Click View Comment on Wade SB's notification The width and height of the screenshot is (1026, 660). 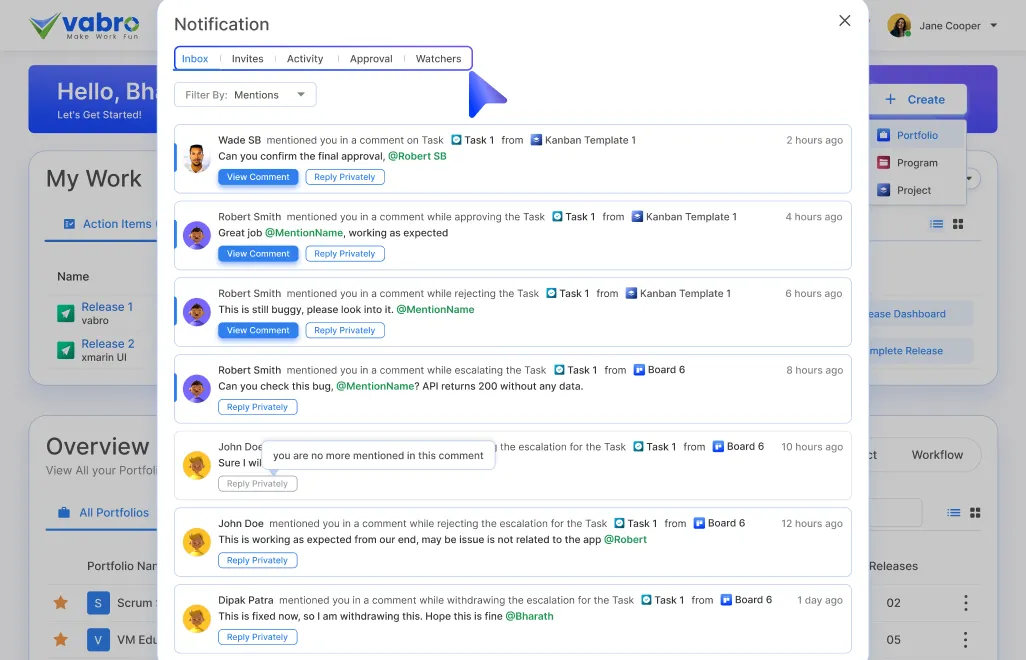tap(257, 176)
